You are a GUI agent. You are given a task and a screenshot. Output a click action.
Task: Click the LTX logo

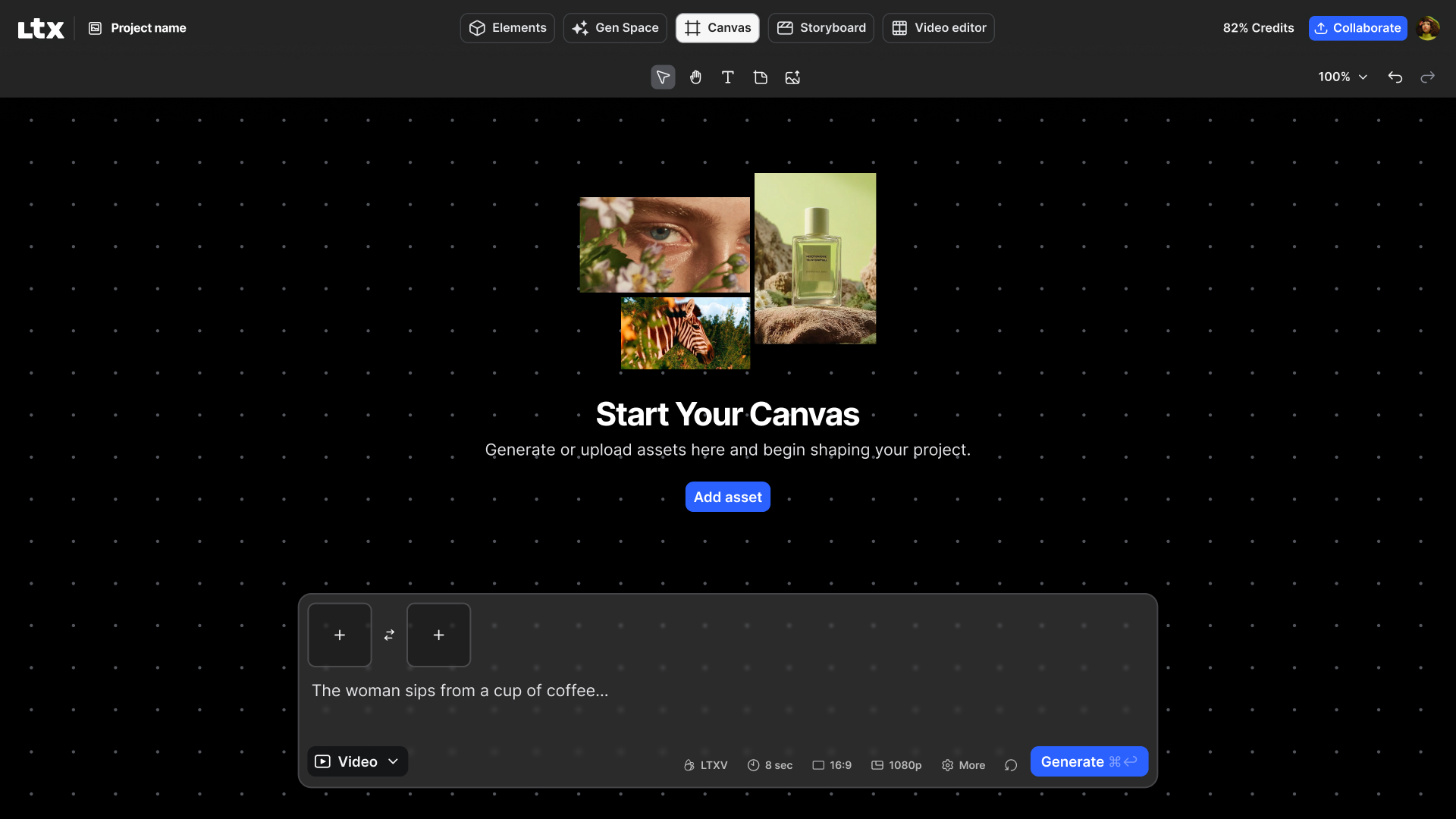(x=41, y=28)
